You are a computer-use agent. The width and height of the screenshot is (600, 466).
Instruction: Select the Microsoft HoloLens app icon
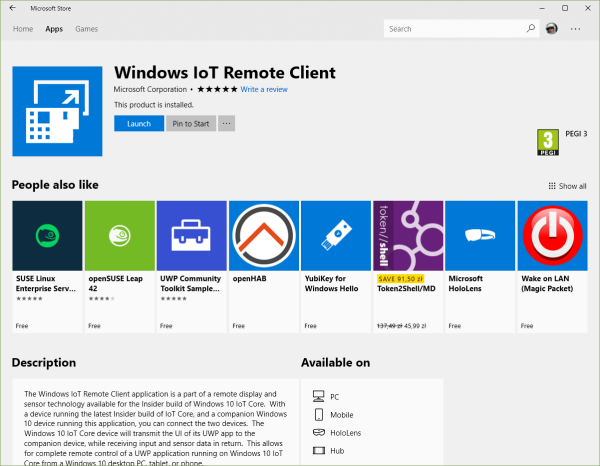(479, 236)
